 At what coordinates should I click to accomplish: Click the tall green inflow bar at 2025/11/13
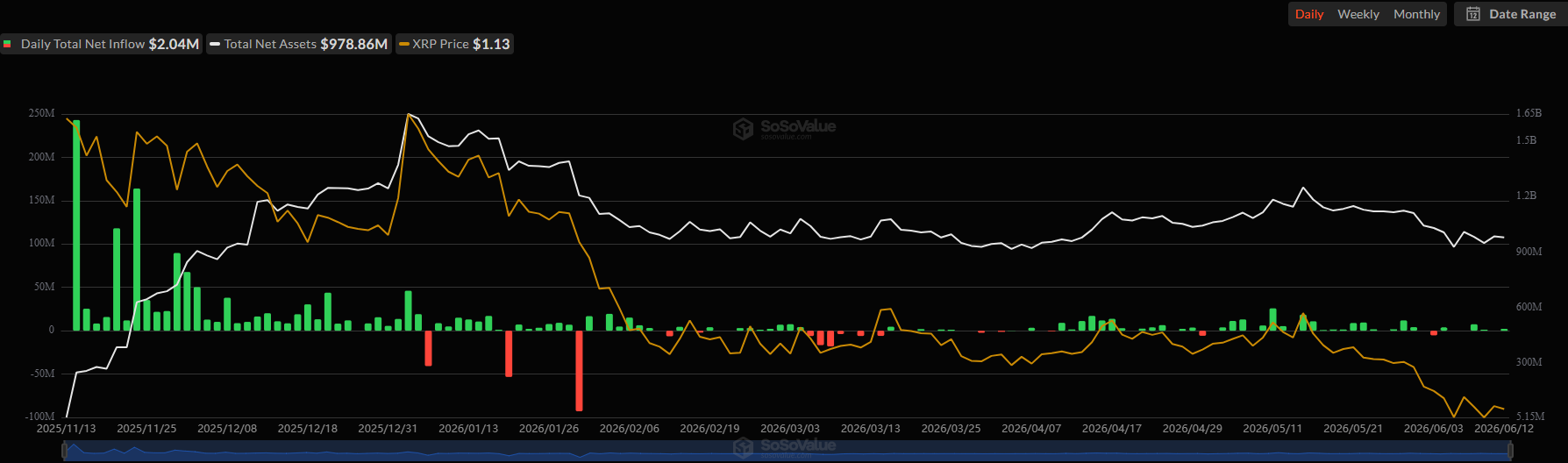pyautogui.click(x=76, y=225)
